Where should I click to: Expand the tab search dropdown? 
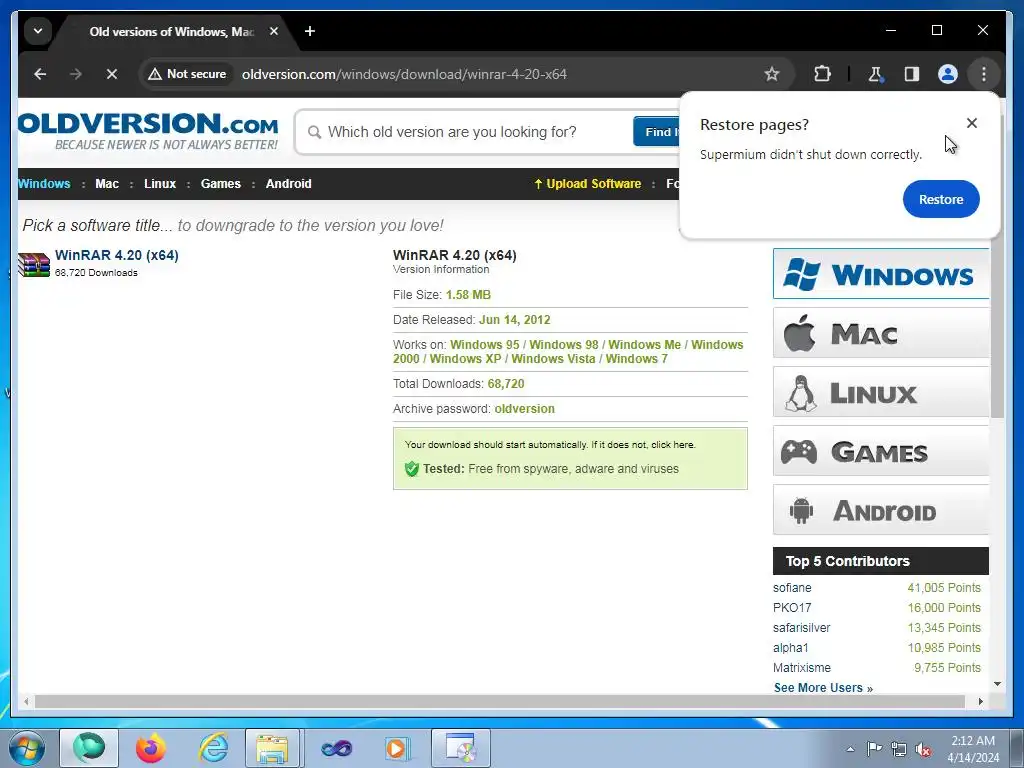pos(38,31)
